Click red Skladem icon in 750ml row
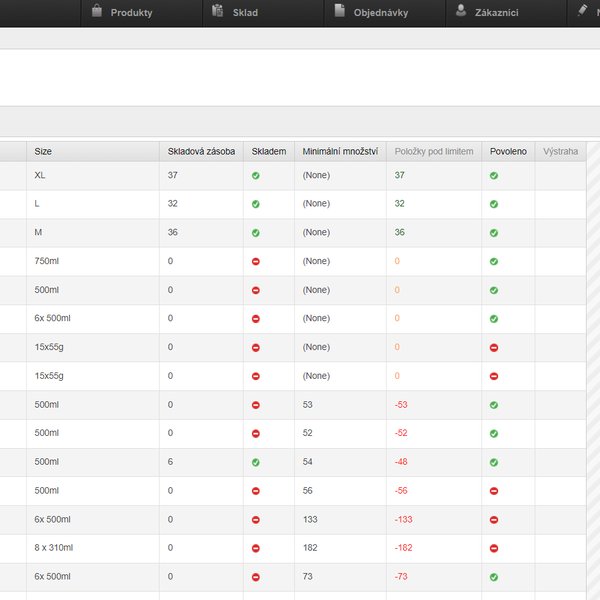Viewport: 600px width, 600px height. click(x=256, y=261)
